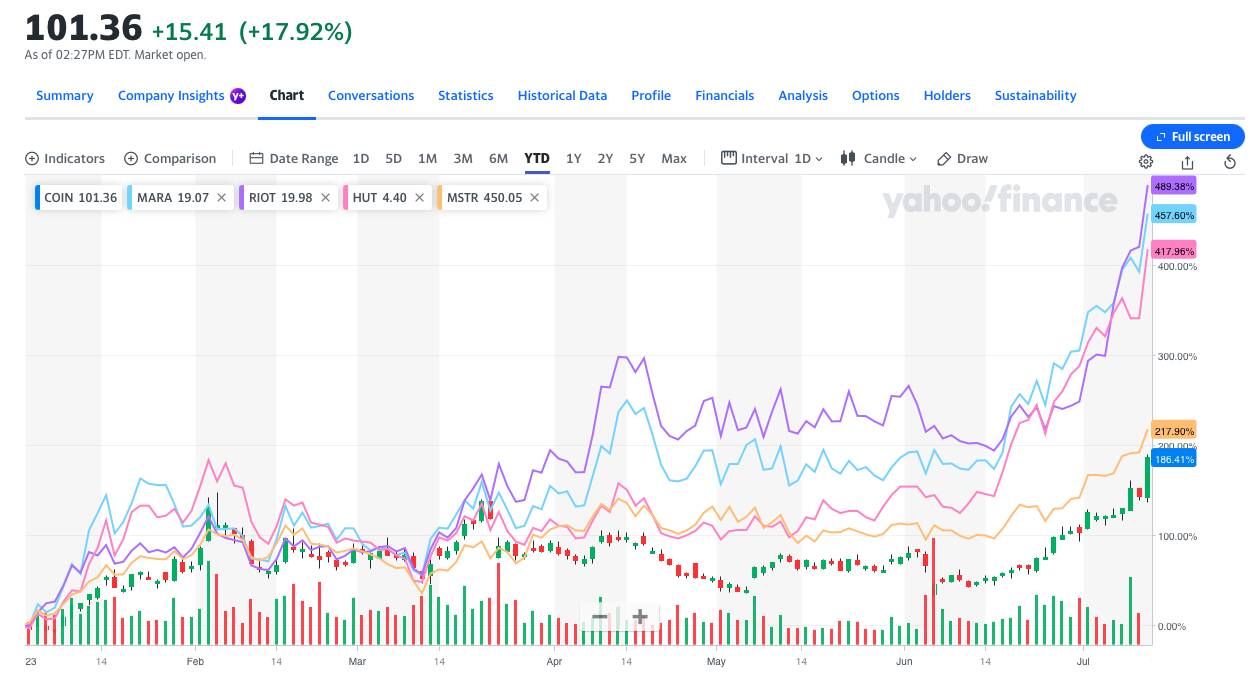1250x688 pixels.
Task: Choose the 1Y date range
Action: click(573, 158)
